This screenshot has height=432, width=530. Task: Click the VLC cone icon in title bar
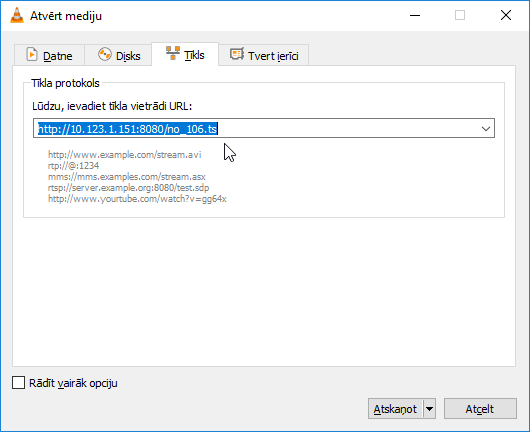pyautogui.click(x=17, y=15)
